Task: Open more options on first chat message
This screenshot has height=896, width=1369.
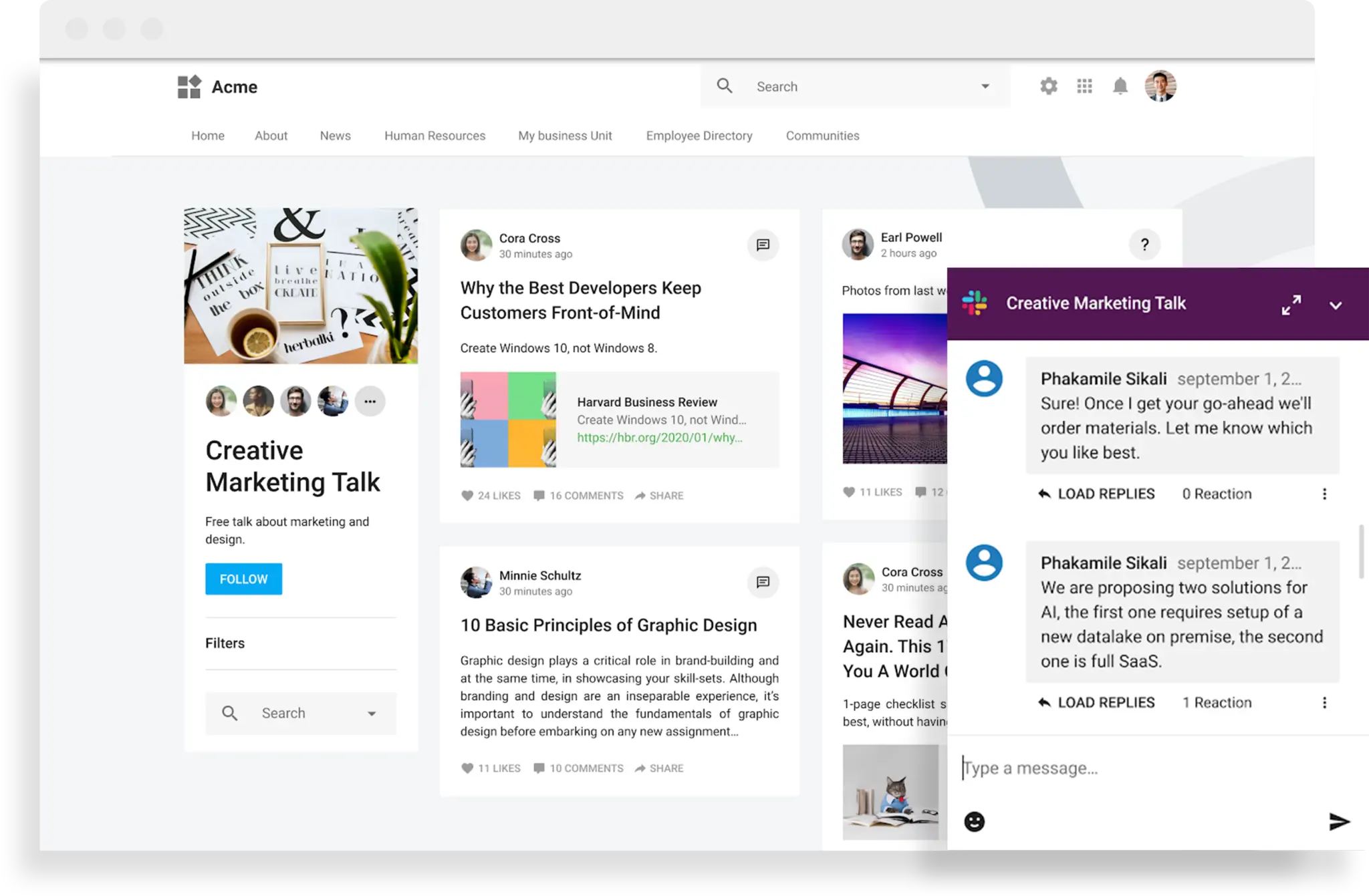Action: coord(1324,494)
